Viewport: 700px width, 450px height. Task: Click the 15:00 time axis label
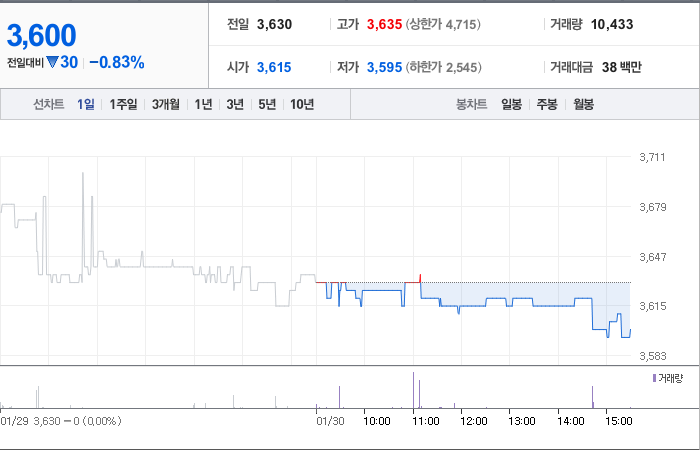pos(619,421)
